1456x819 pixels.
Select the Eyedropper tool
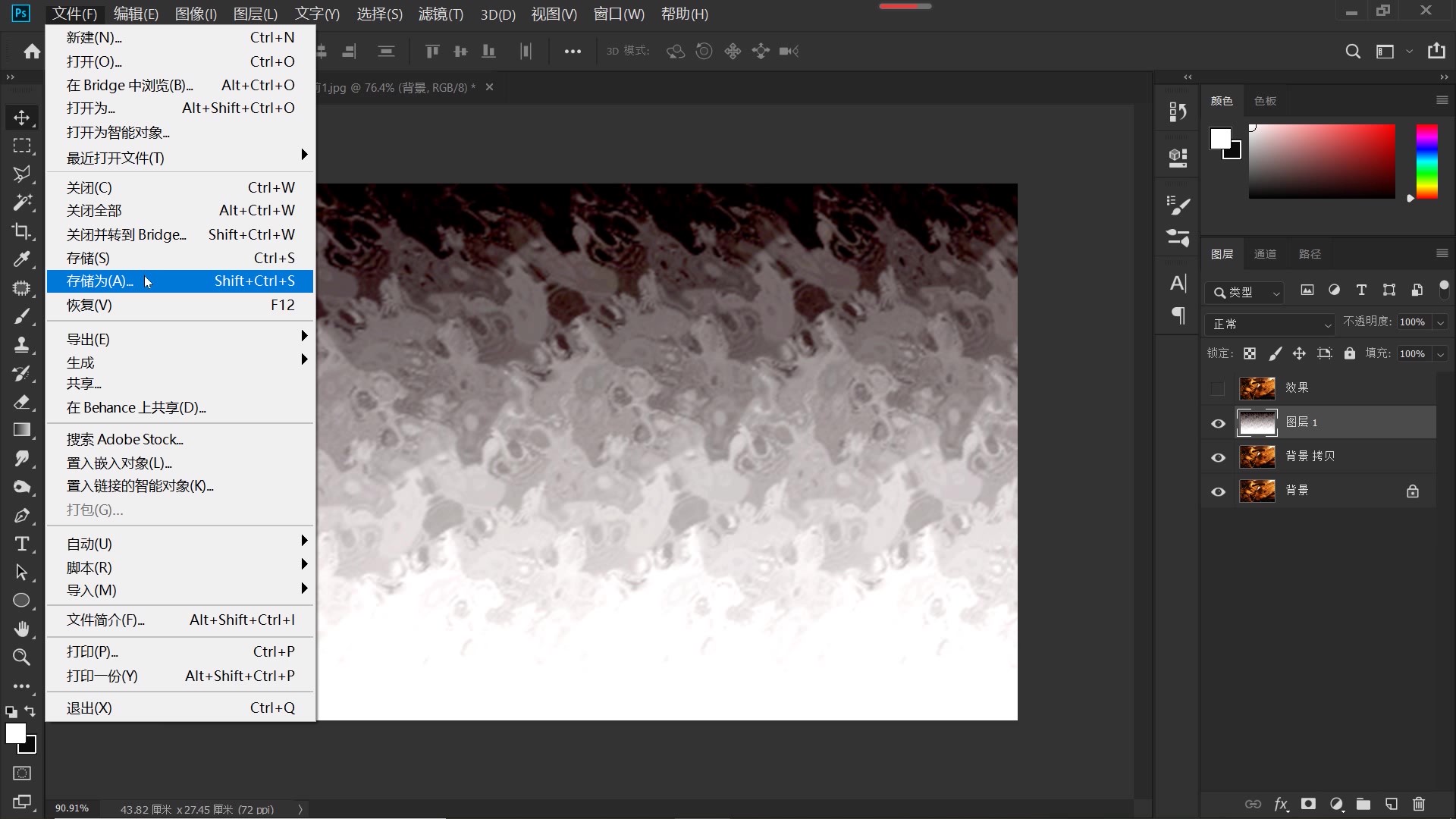point(21,259)
